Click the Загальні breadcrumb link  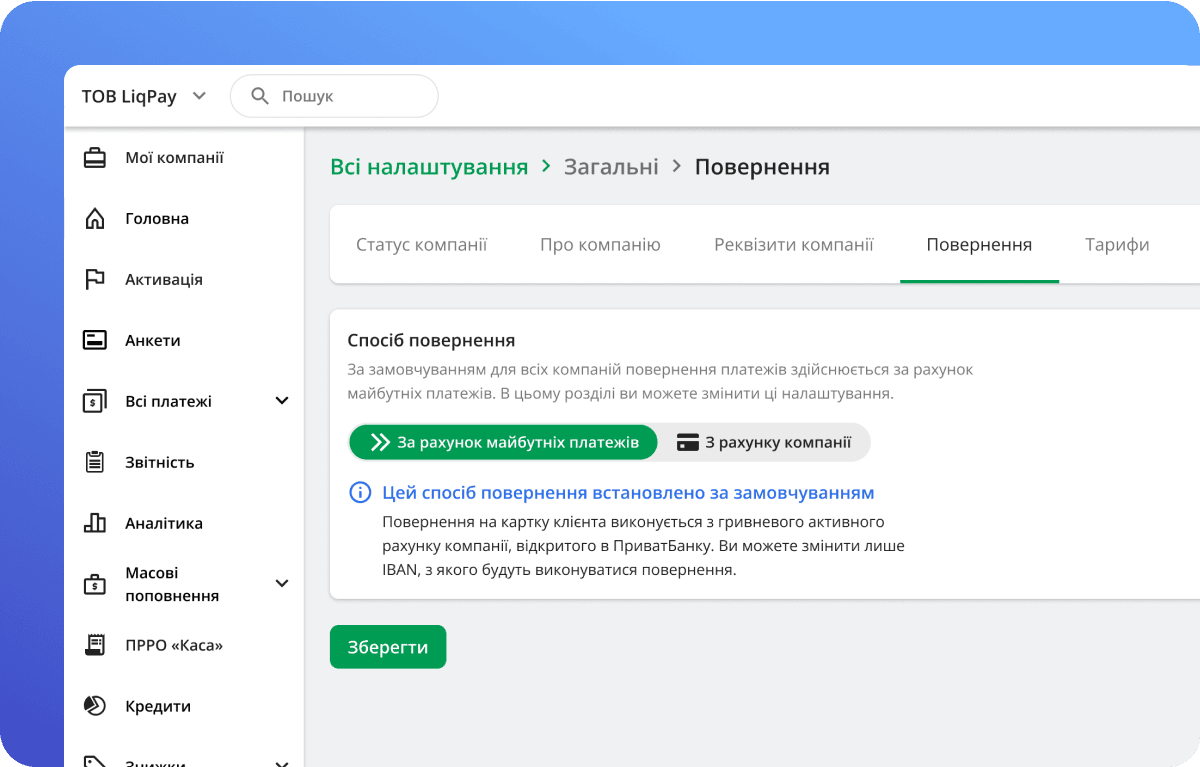(x=611, y=167)
